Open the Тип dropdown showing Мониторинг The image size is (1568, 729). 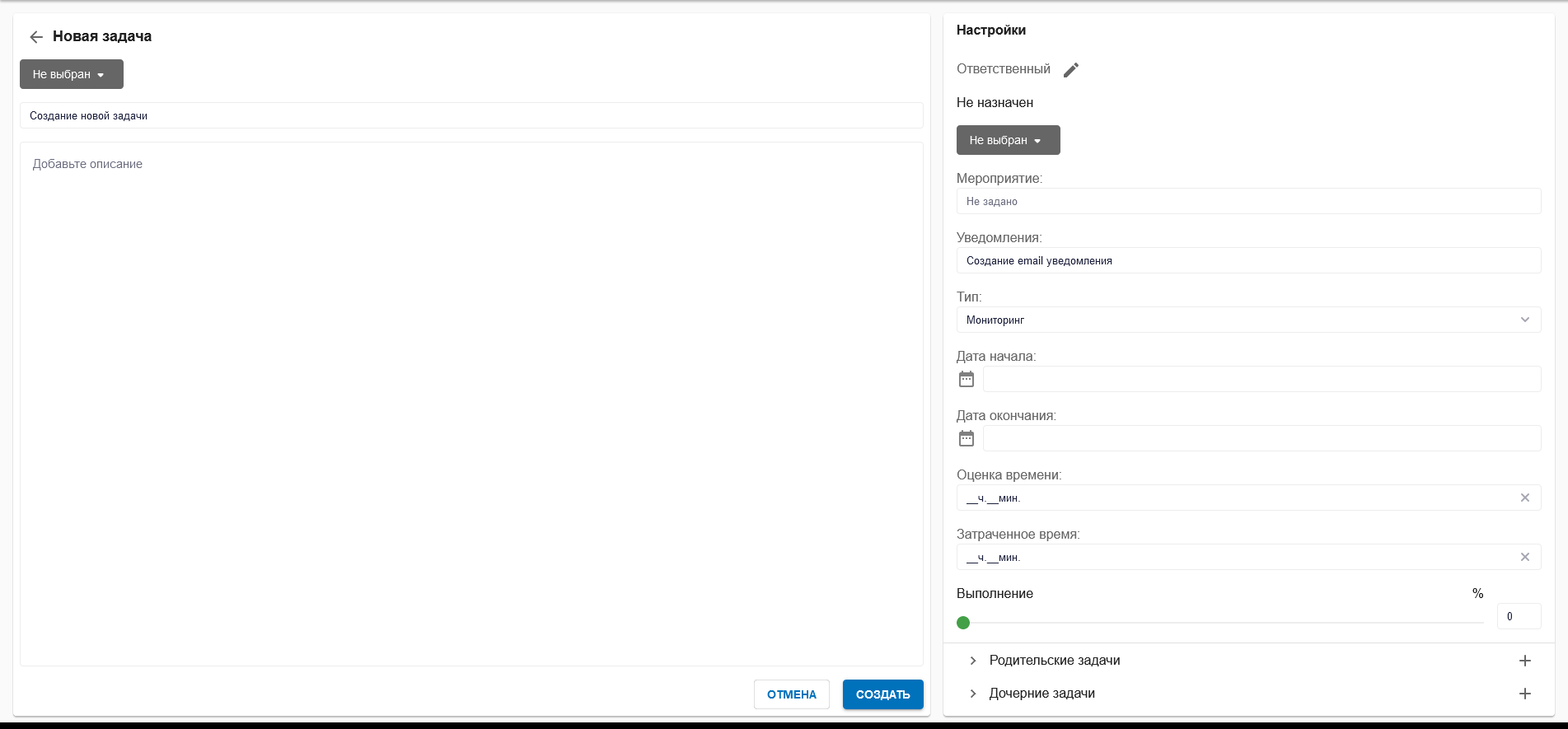1247,320
